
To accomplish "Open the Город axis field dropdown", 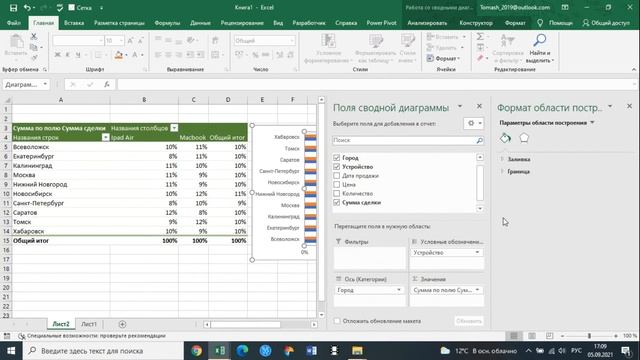I will click(399, 290).
